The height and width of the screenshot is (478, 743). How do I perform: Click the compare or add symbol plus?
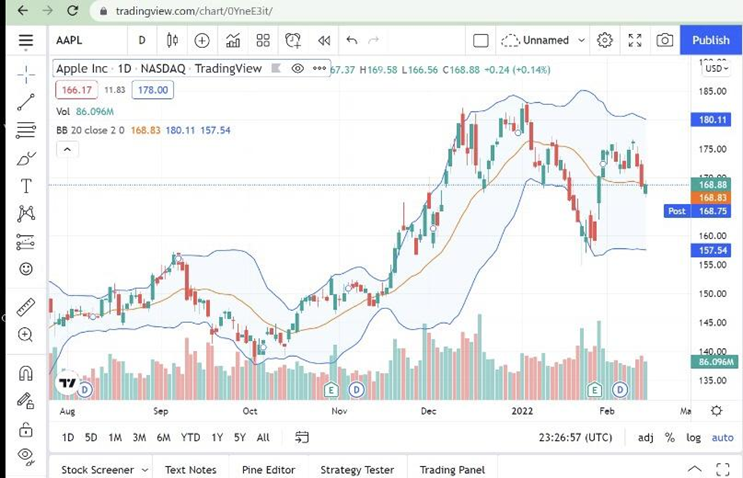202,40
